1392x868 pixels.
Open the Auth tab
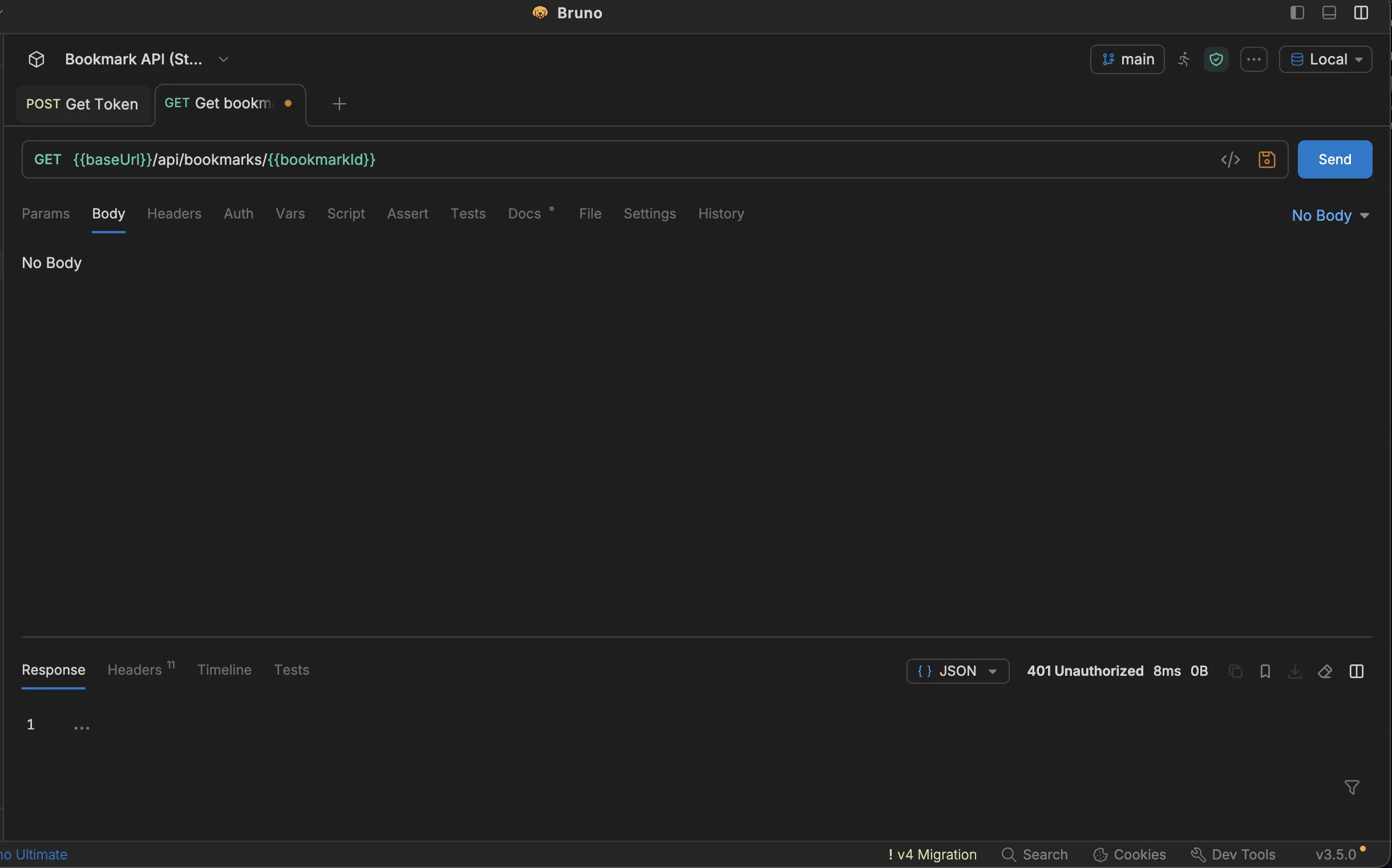pos(238,213)
